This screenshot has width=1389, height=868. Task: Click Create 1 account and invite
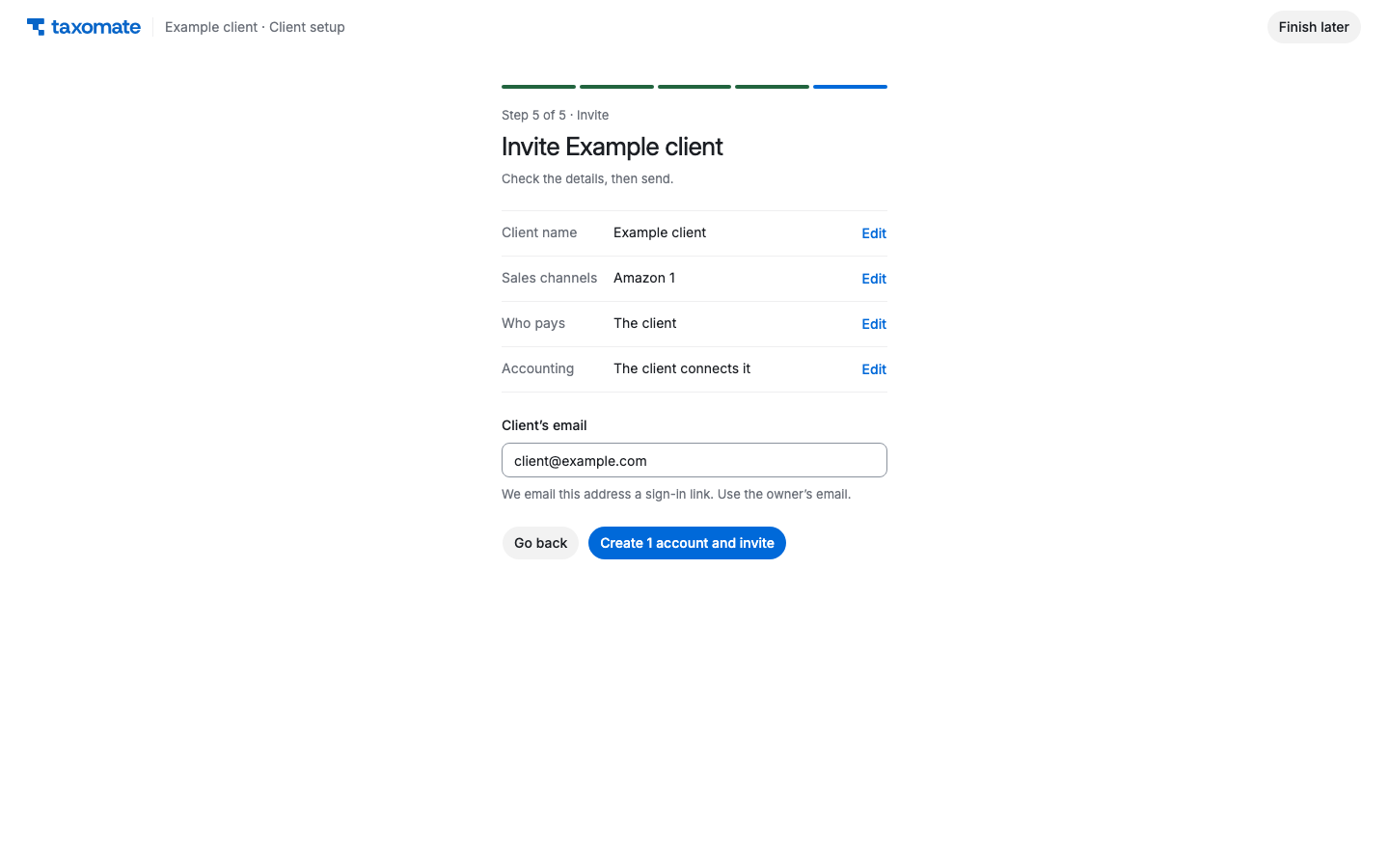687,543
